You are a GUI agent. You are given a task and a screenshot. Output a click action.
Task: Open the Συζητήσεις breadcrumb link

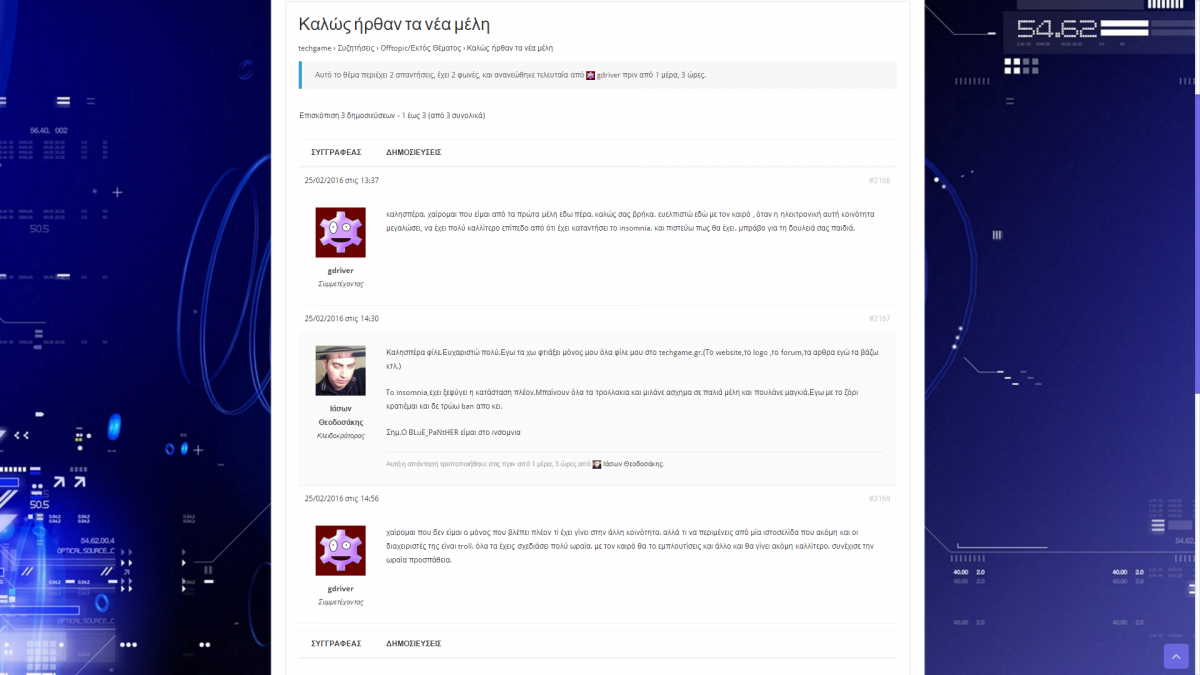click(x=355, y=48)
